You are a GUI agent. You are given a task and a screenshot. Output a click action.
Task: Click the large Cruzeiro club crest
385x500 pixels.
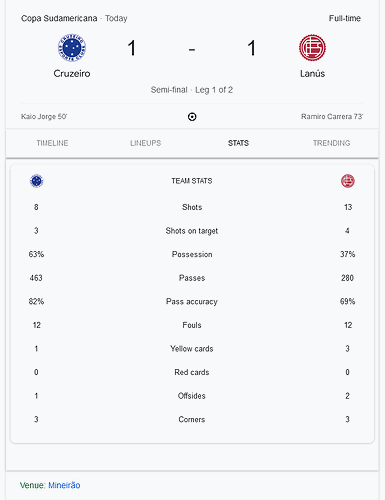[x=72, y=48]
